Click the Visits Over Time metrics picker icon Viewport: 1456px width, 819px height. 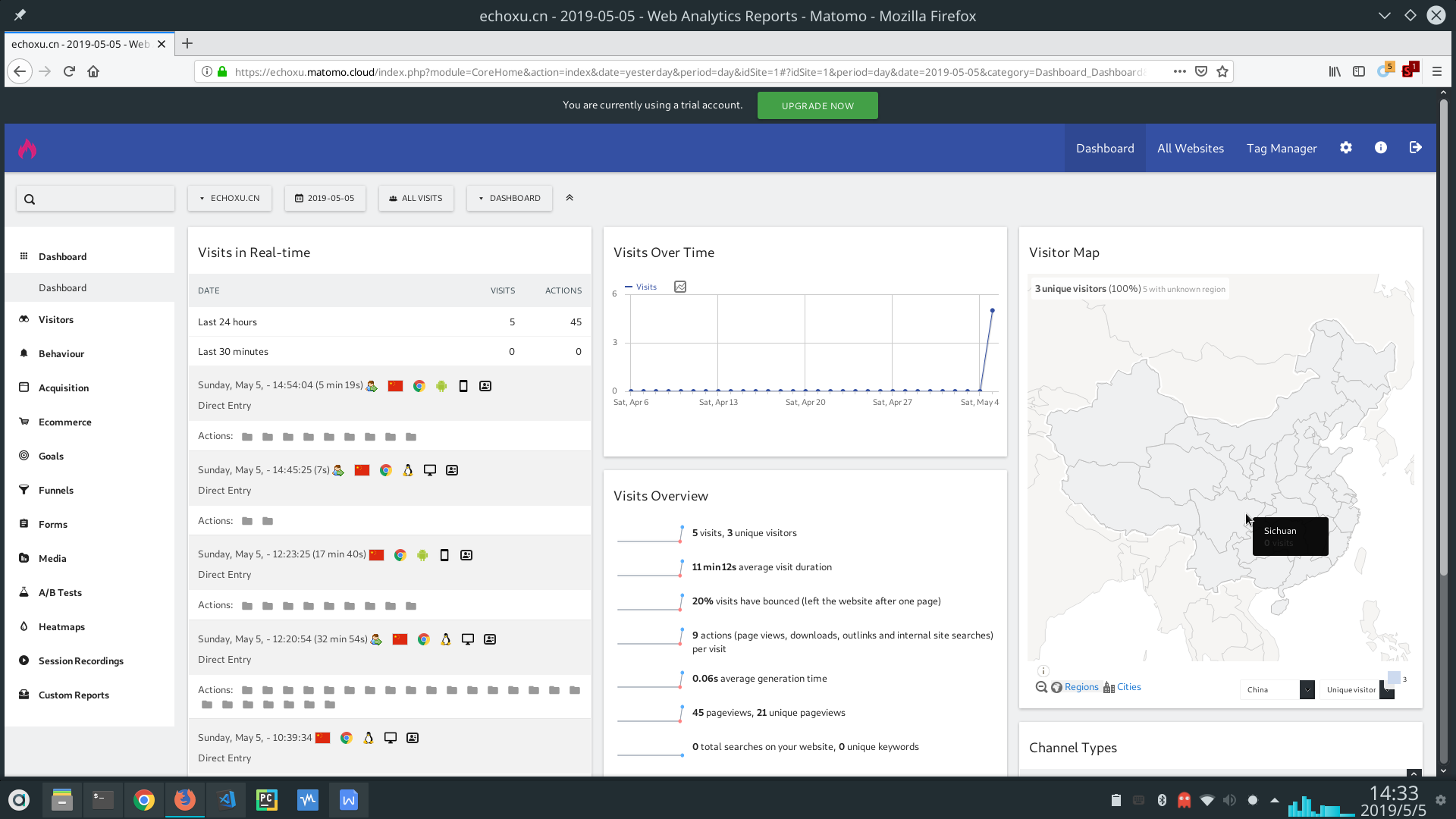click(x=680, y=287)
